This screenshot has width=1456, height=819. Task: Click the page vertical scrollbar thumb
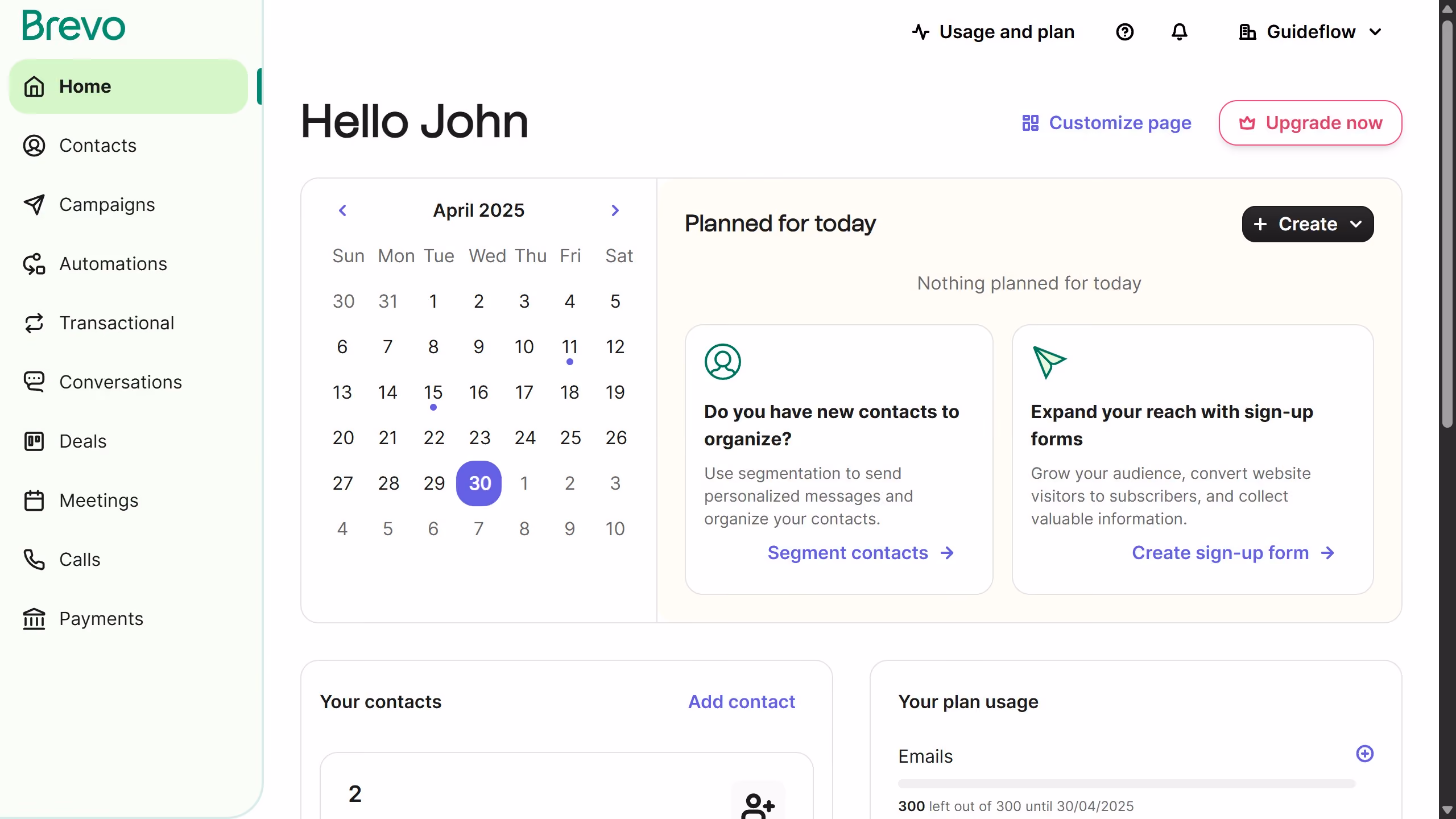click(1447, 224)
